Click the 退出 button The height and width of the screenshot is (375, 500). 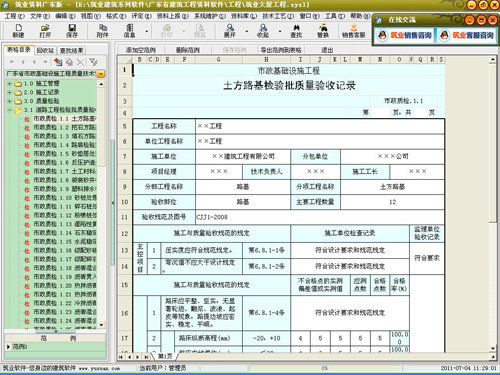click(x=327, y=50)
